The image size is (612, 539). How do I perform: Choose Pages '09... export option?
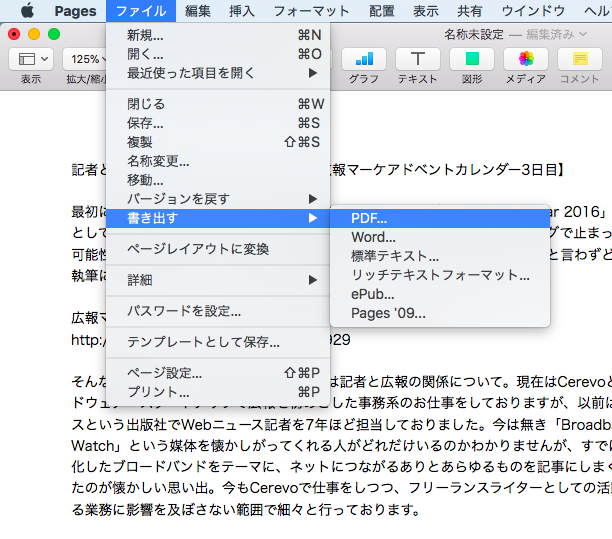pyautogui.click(x=388, y=313)
